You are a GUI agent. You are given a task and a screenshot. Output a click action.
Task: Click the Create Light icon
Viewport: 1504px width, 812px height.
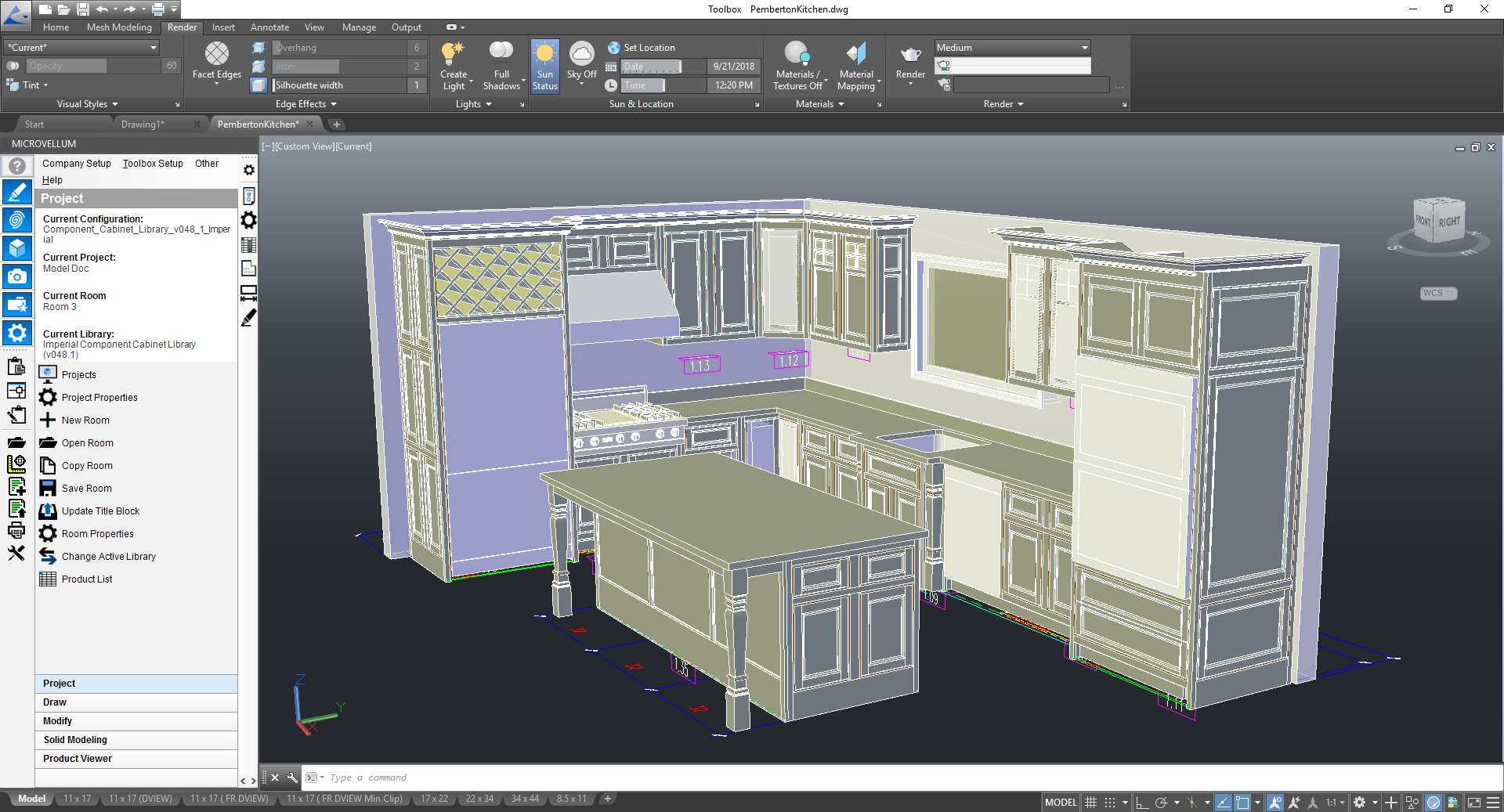[x=454, y=55]
